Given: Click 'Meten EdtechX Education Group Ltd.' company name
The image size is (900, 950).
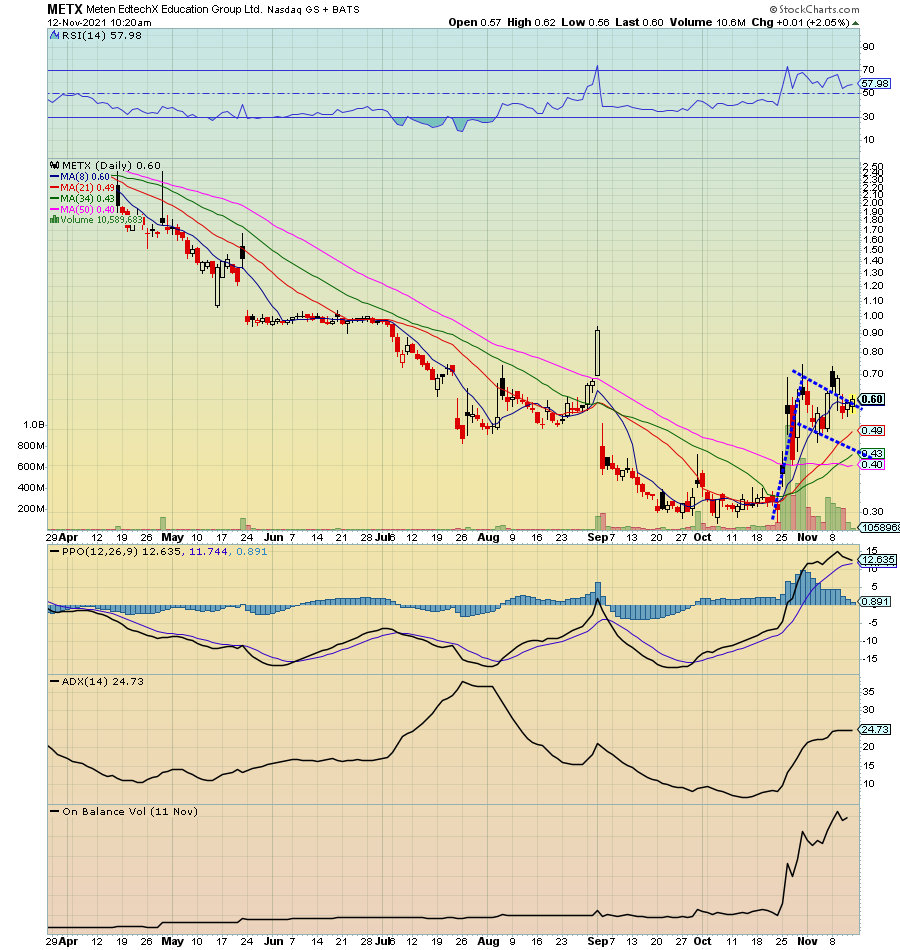Looking at the screenshot, I should 175,10.
